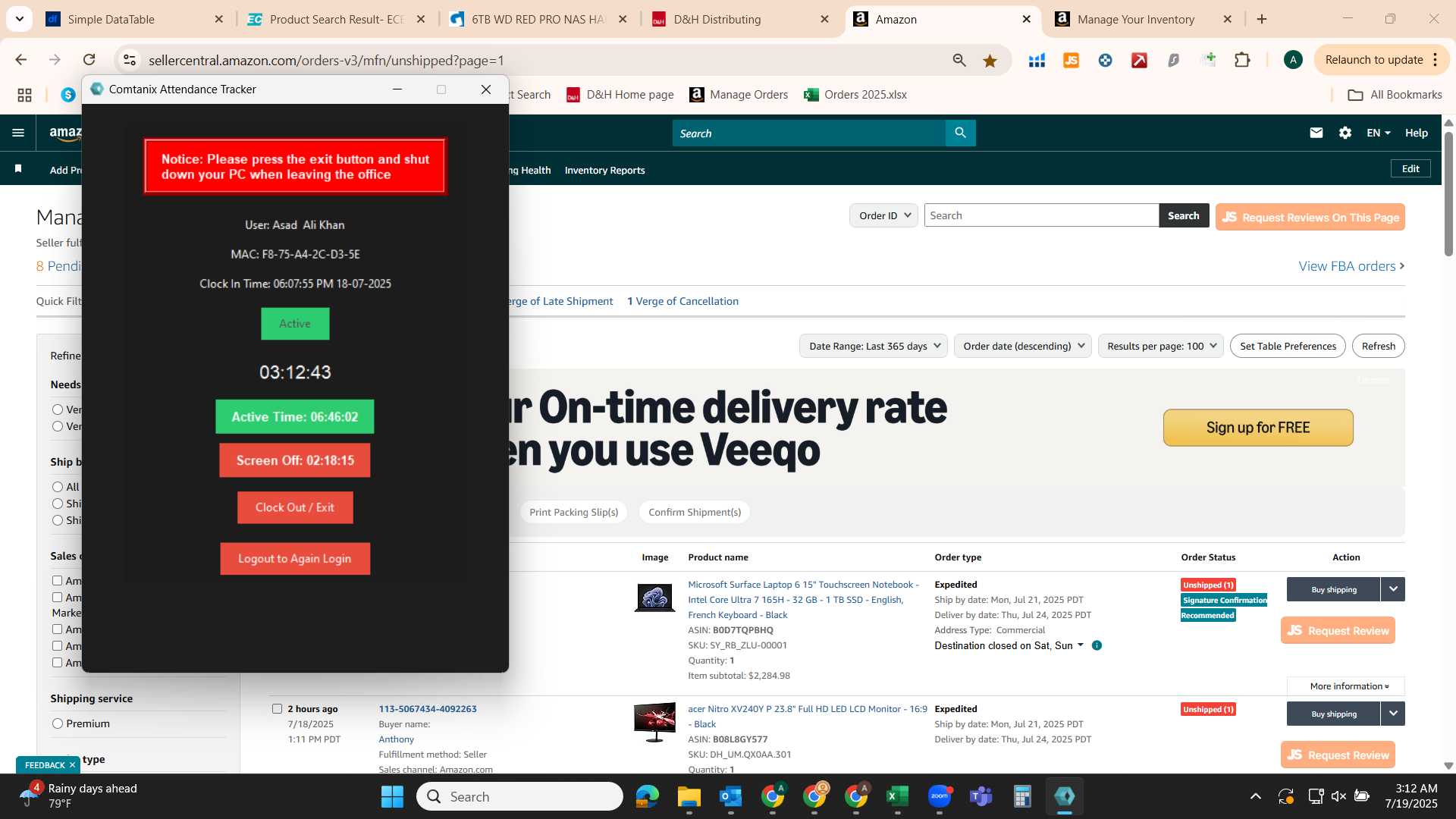Image resolution: width=1456 pixels, height=819 pixels.
Task: Click Clock Out / Exit in Attendance Tracker
Action: 295,507
